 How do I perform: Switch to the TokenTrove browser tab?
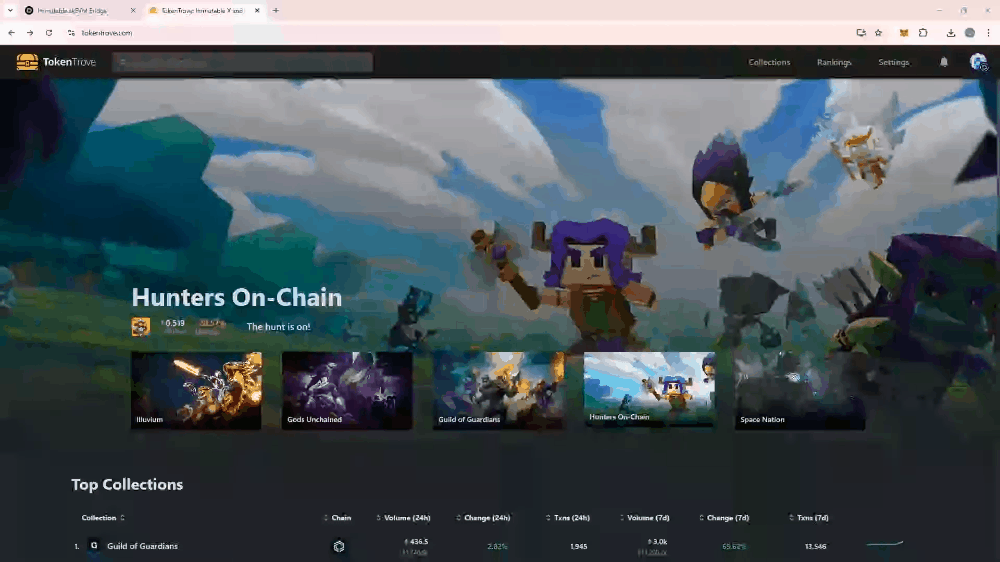click(203, 10)
